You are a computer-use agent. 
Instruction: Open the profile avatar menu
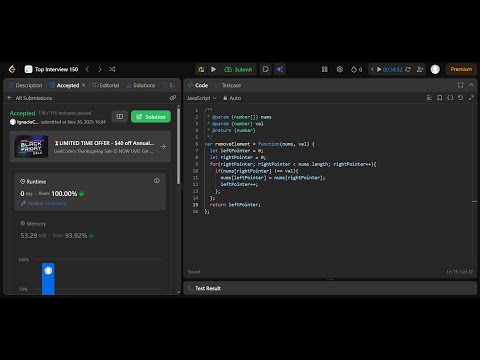(x=435, y=69)
